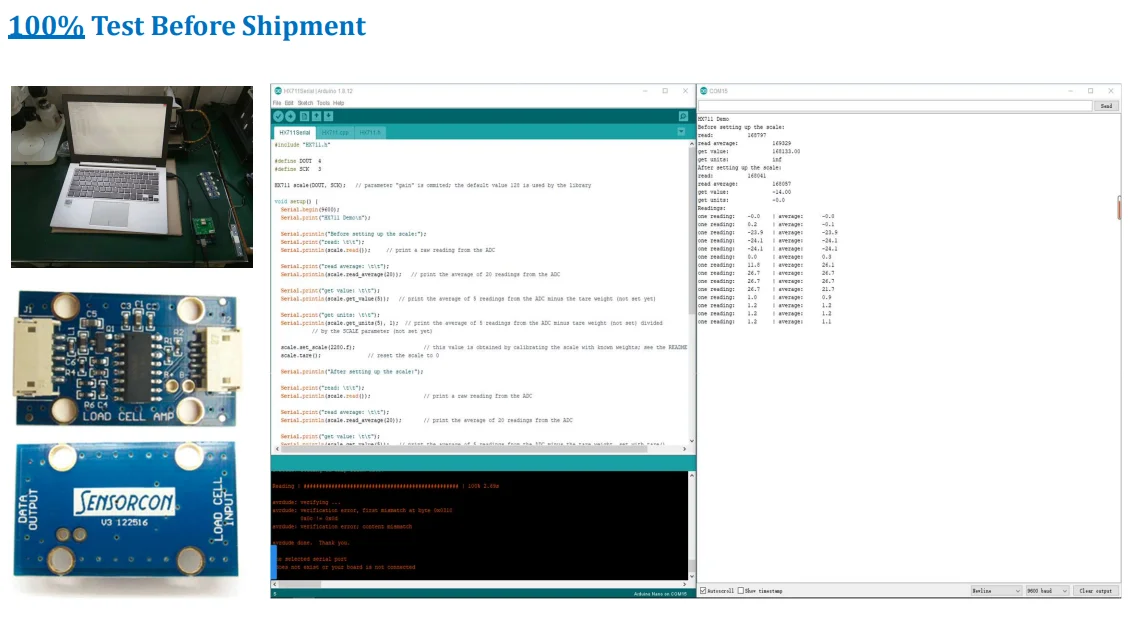This screenshot has height=620, width=1131.
Task: Enable the Show timestamp checkbox
Action: click(x=740, y=590)
